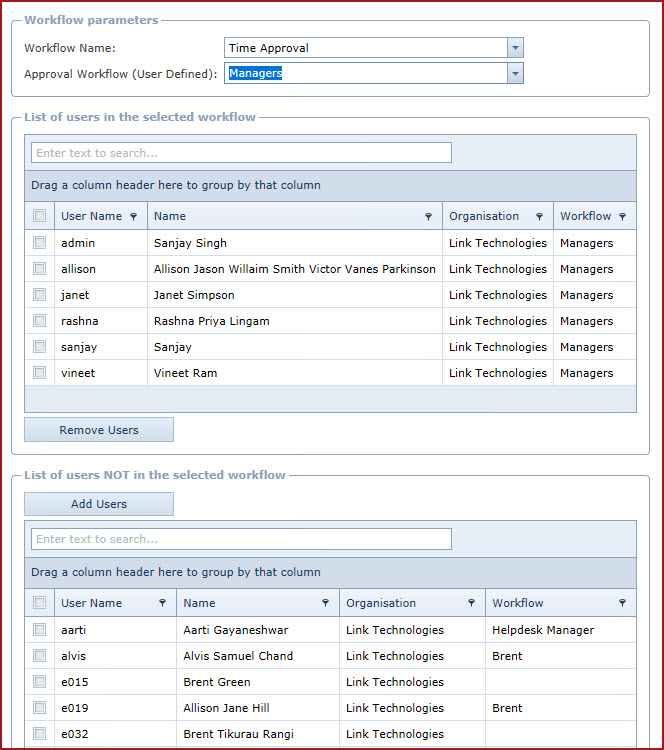Click the name Allison Jason Willaim Smith Victor Vanes Parkinson
The height and width of the screenshot is (750, 664).
[295, 269]
